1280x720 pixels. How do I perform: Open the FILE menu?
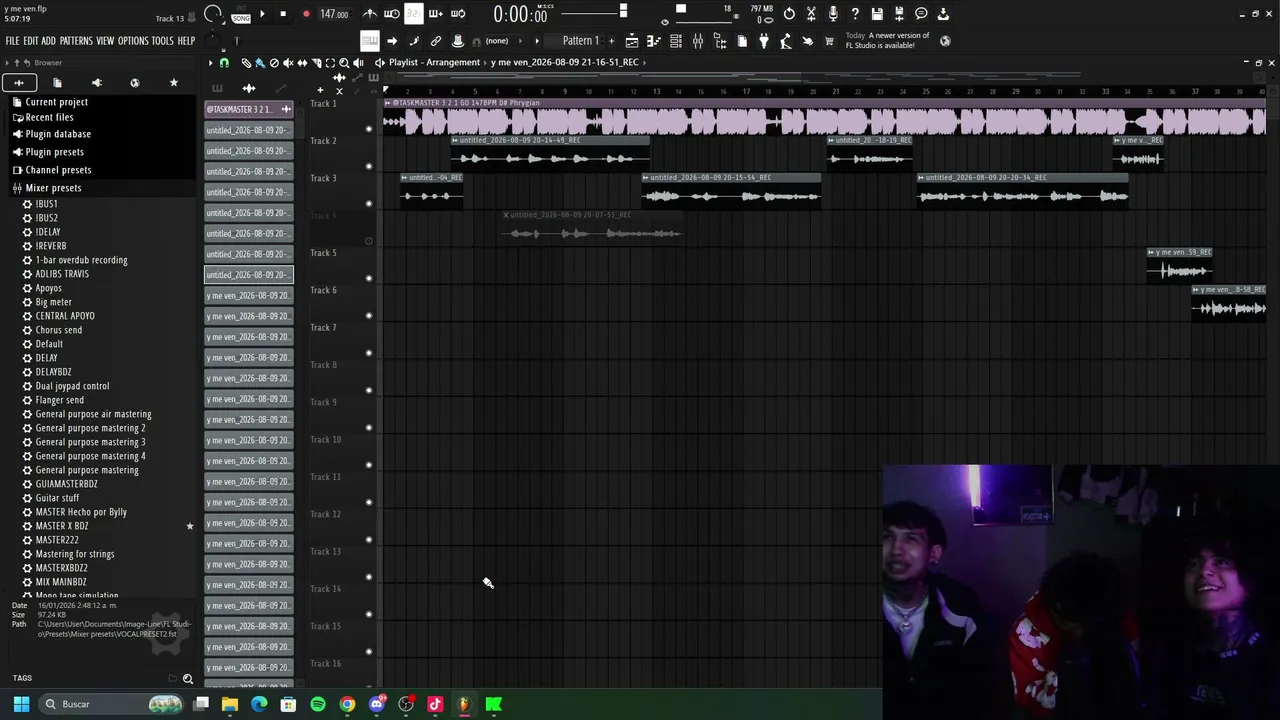point(12,41)
